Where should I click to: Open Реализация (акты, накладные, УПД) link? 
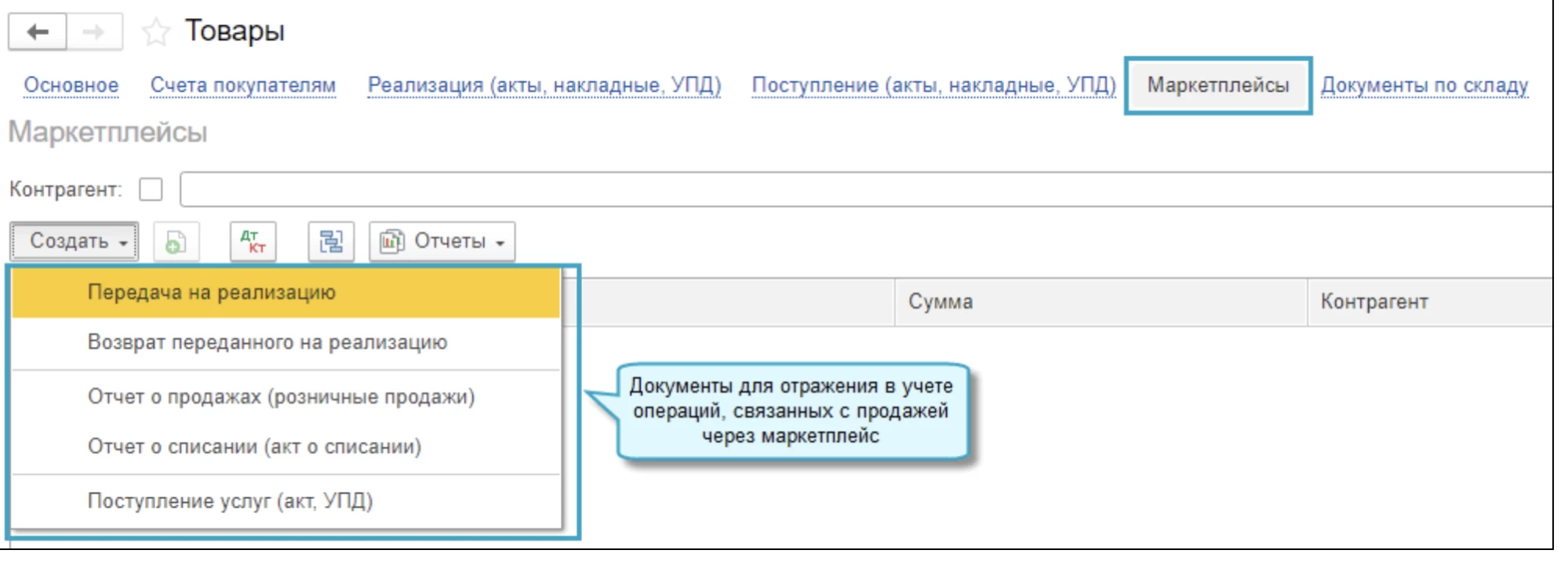544,85
